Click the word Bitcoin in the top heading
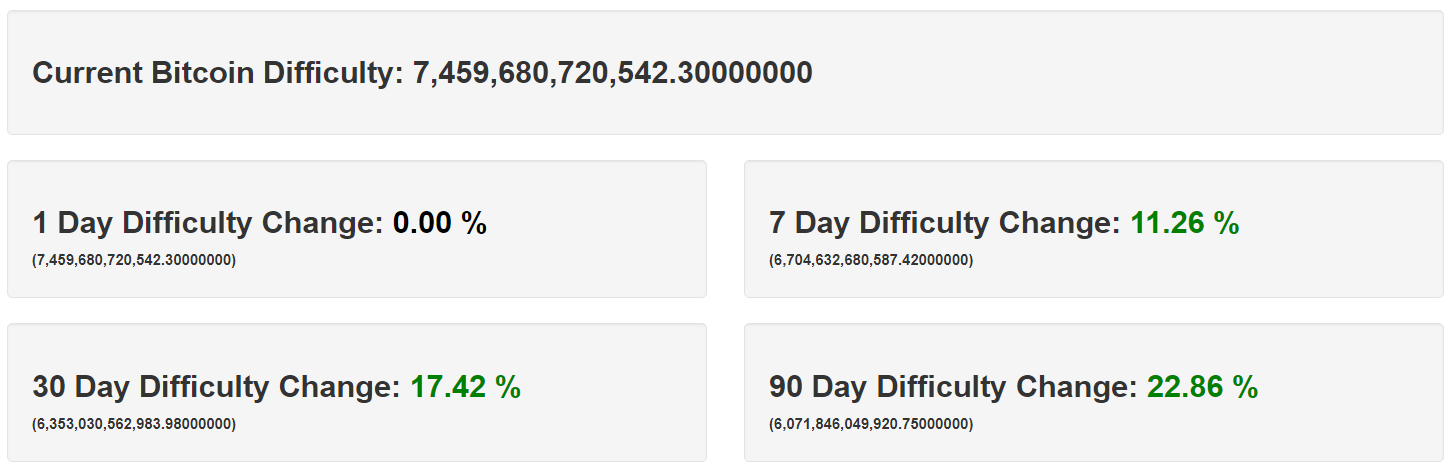1451x473 pixels. (200, 73)
